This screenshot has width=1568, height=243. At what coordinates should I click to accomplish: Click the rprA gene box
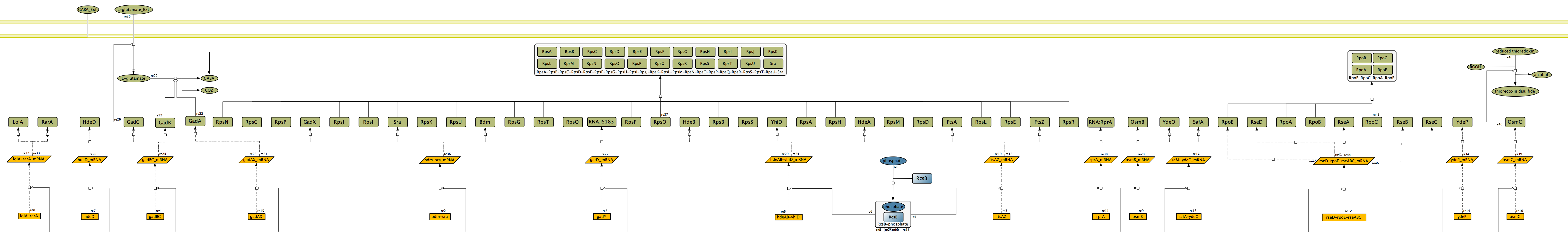tap(1101, 216)
